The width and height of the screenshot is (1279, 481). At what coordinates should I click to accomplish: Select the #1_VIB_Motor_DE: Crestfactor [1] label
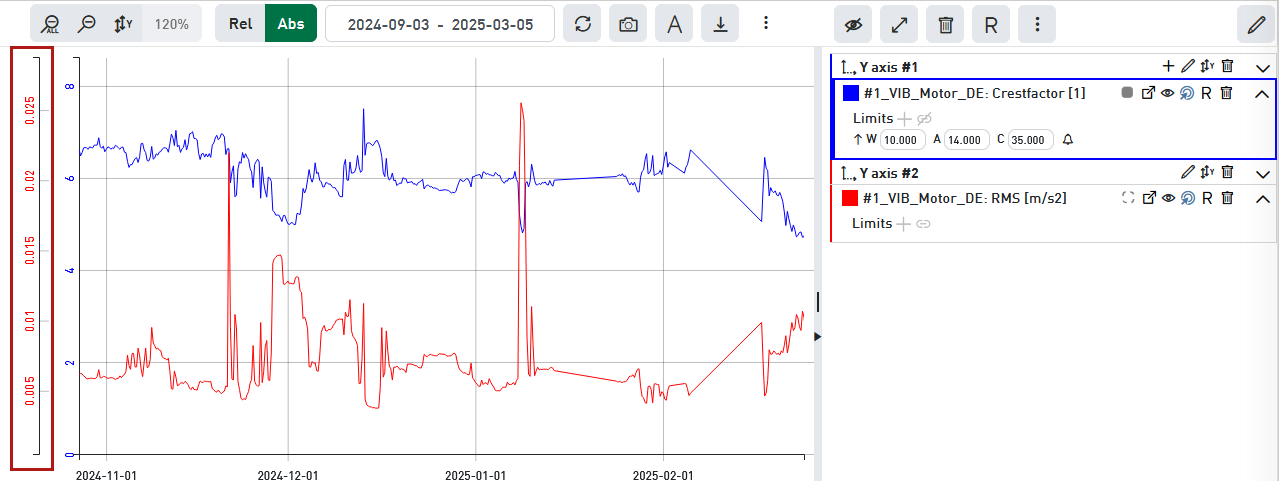pyautogui.click(x=974, y=93)
